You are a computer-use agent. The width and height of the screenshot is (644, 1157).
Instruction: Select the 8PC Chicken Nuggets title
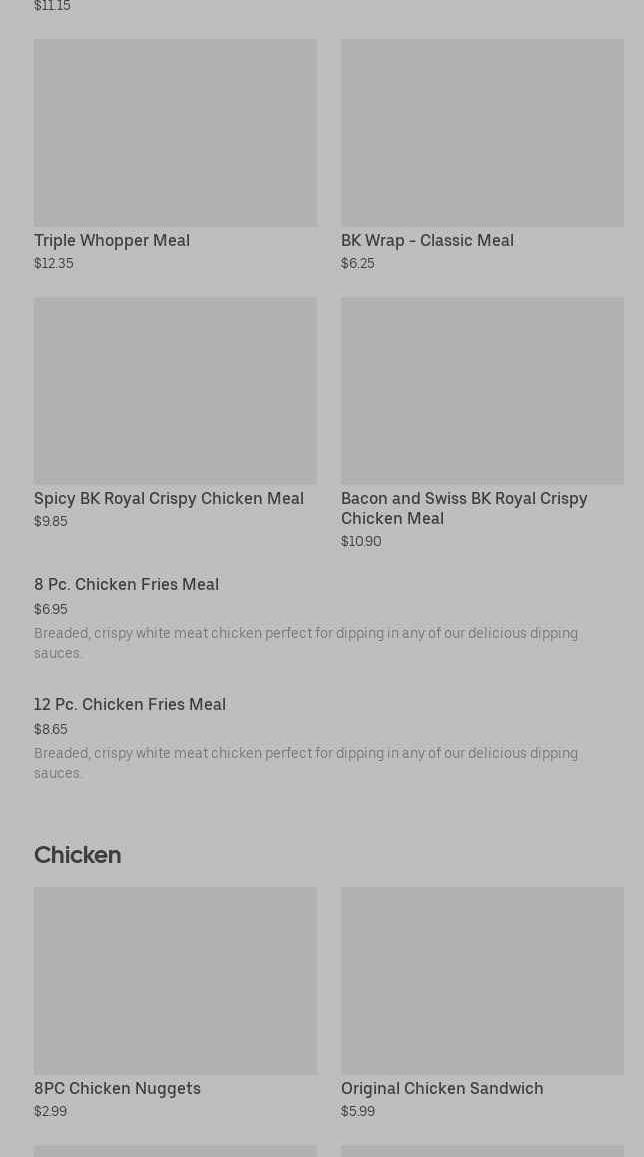coord(117,1088)
